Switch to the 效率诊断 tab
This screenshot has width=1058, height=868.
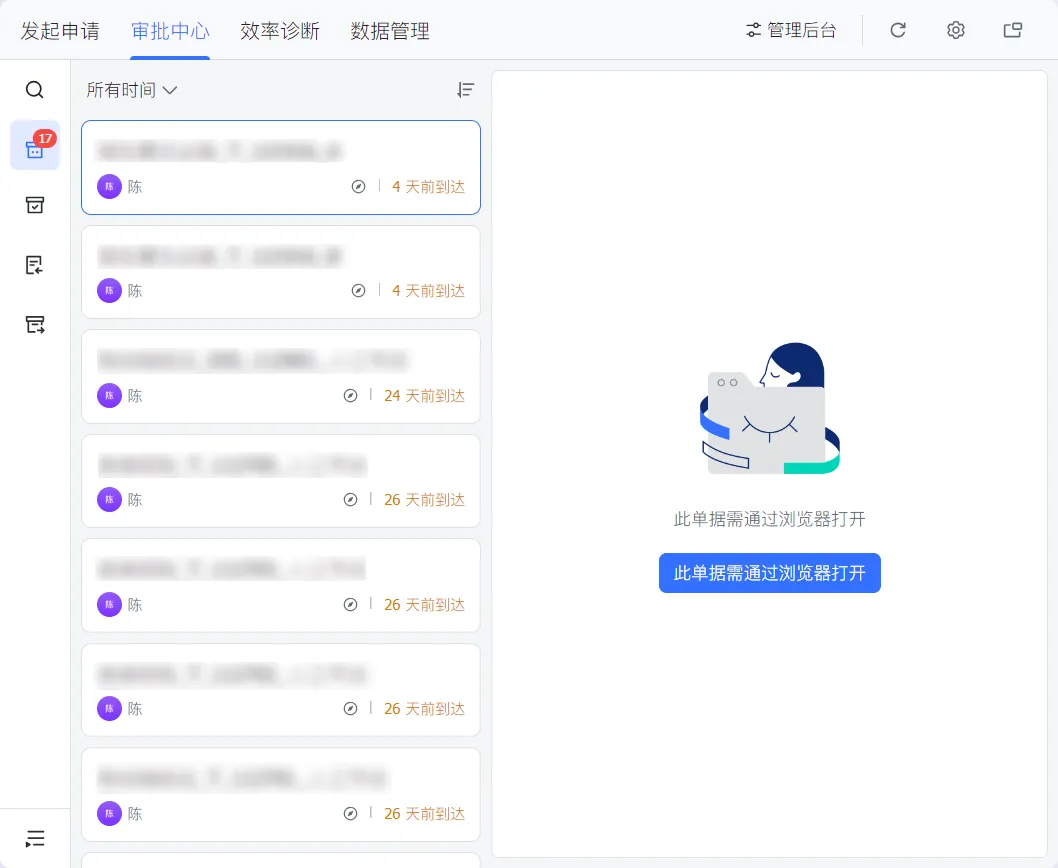pyautogui.click(x=280, y=31)
